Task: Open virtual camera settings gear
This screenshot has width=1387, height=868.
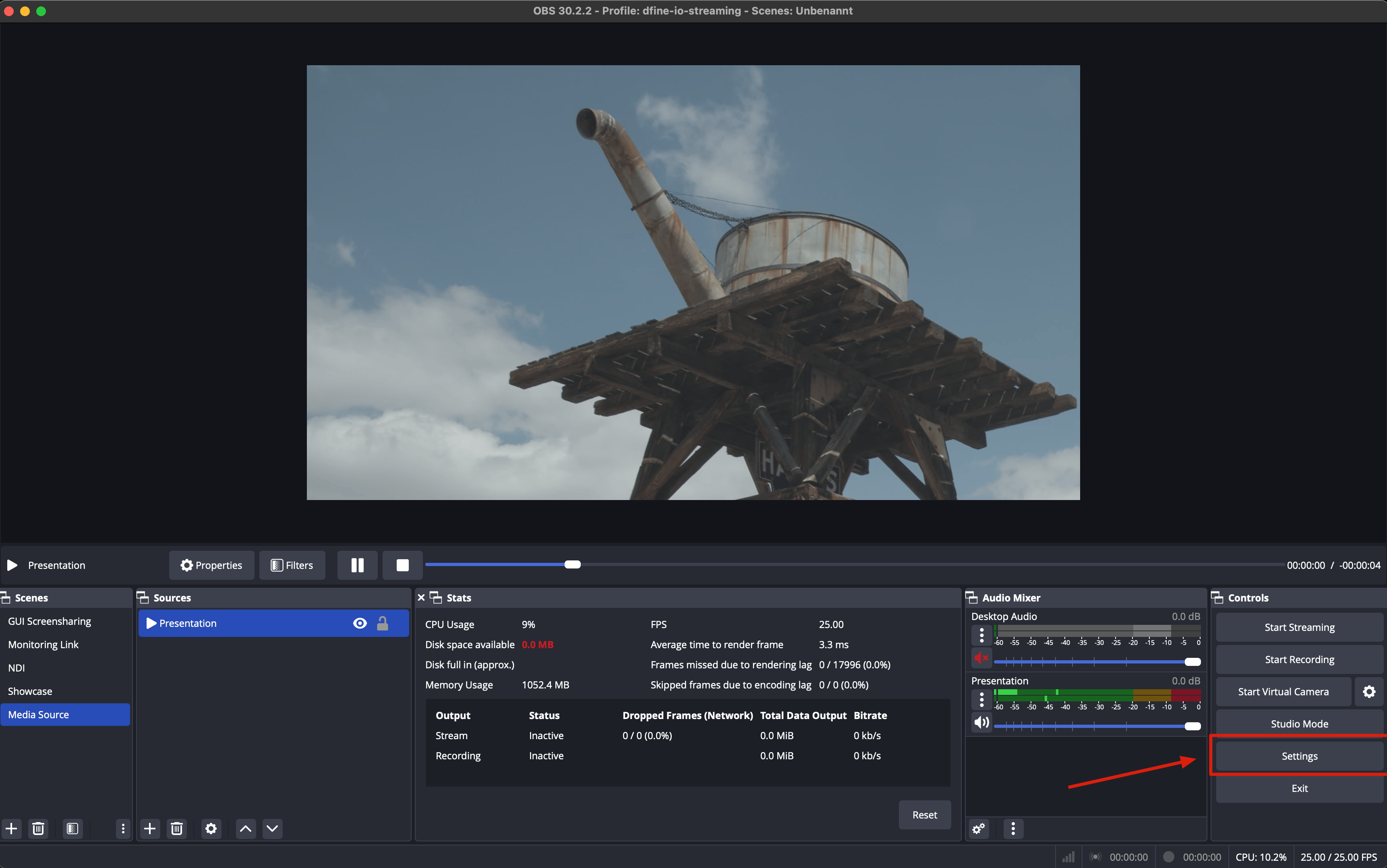Action: point(1369,692)
